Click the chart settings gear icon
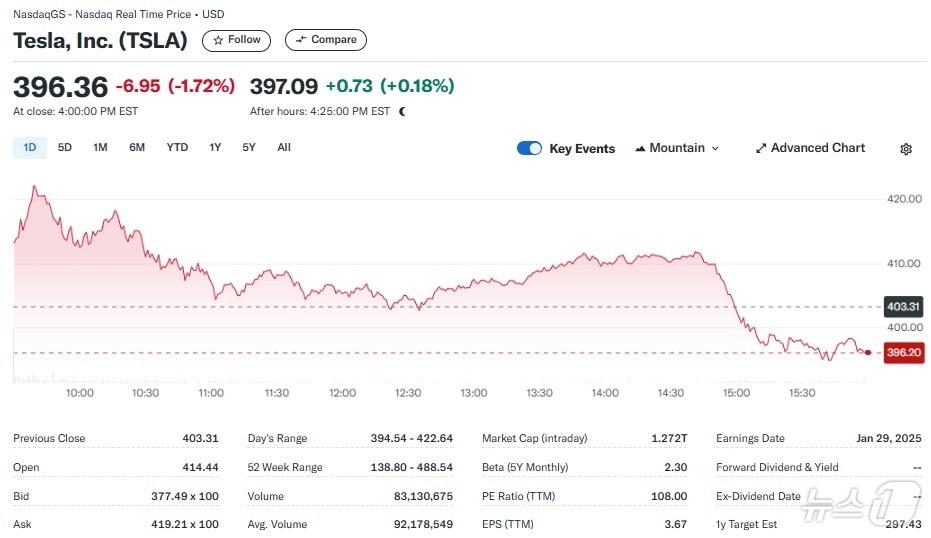 tap(906, 149)
